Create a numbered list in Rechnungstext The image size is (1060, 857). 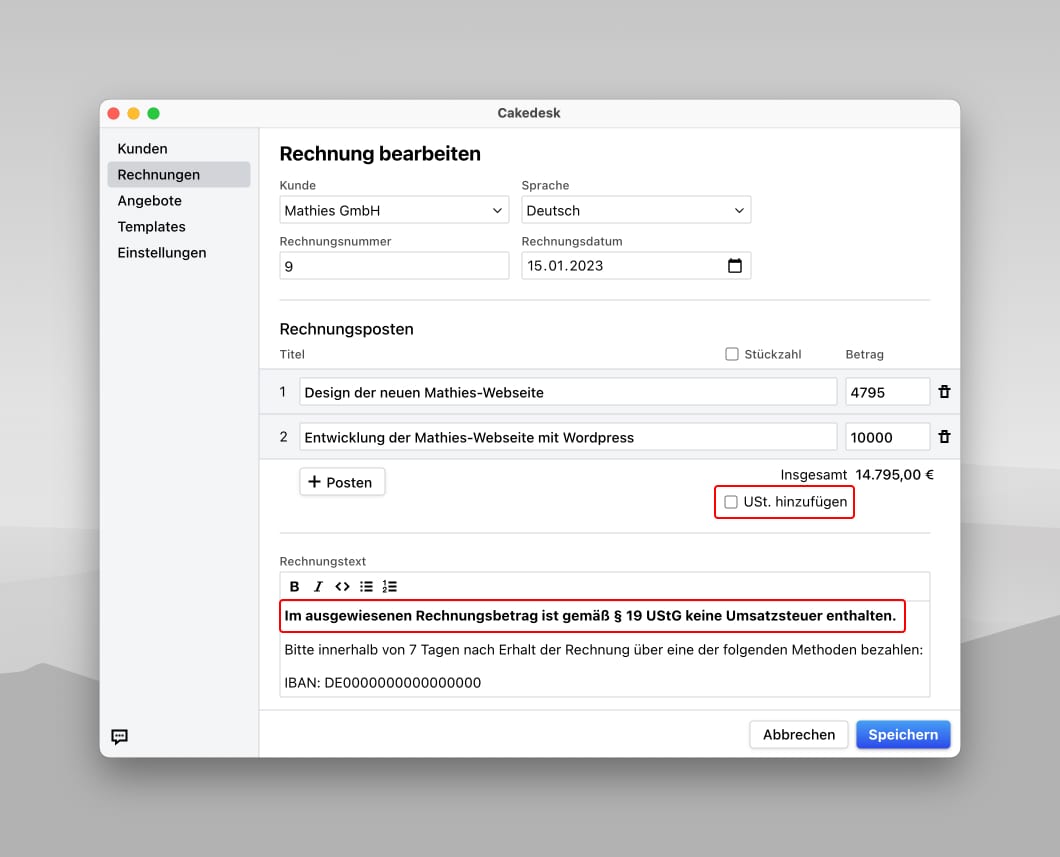click(390, 586)
